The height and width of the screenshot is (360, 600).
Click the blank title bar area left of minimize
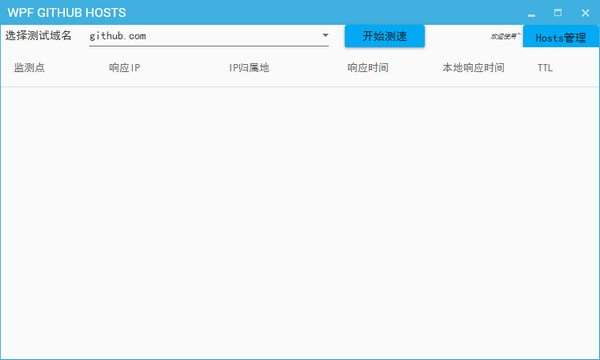click(x=325, y=13)
